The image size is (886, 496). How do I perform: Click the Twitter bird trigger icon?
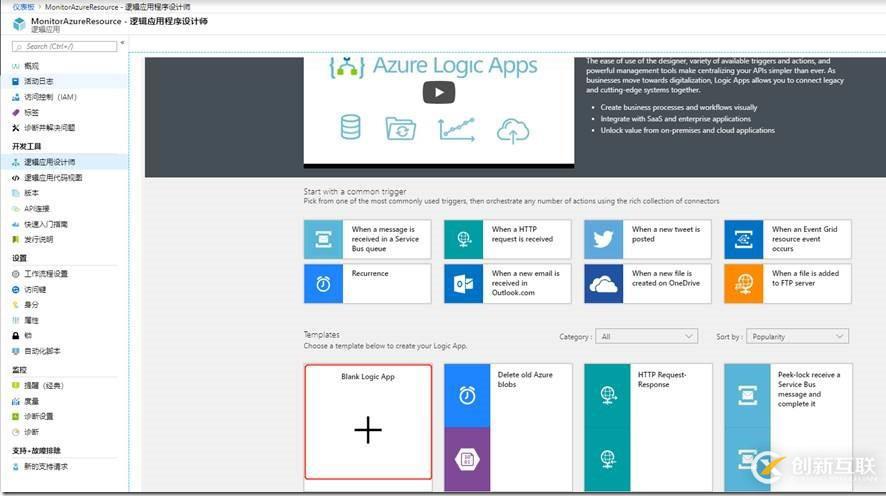tap(603, 240)
